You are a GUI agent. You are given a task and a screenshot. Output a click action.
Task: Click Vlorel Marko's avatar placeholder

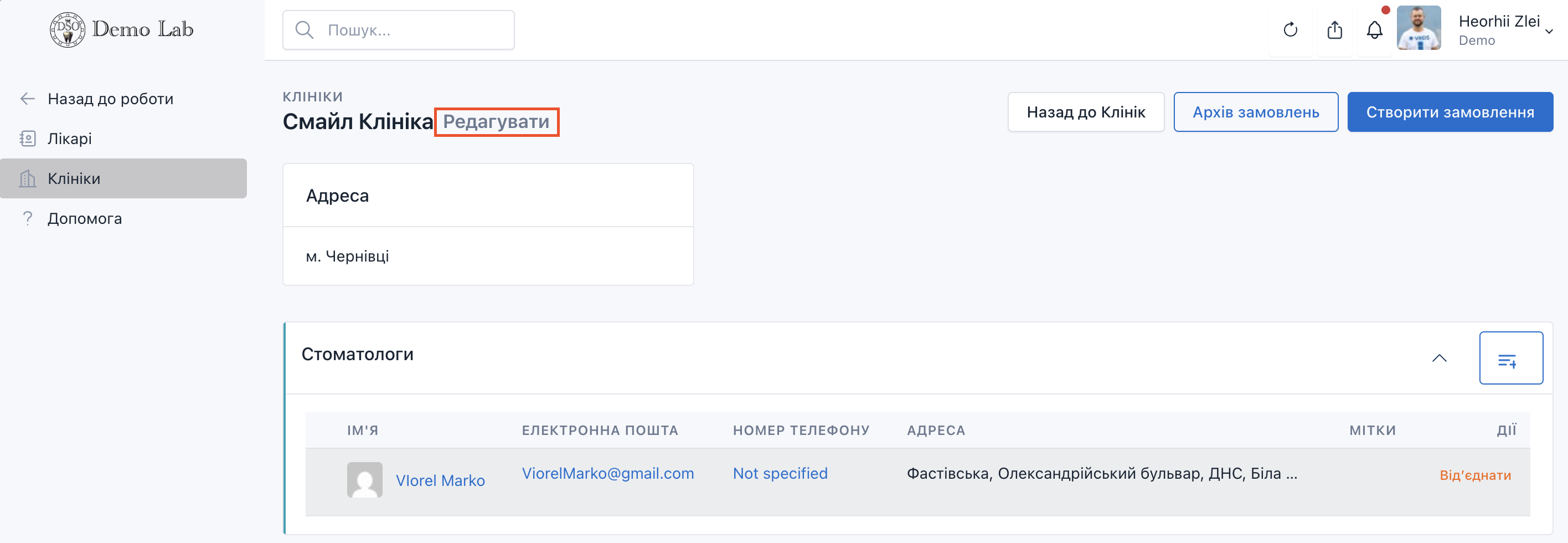(365, 480)
